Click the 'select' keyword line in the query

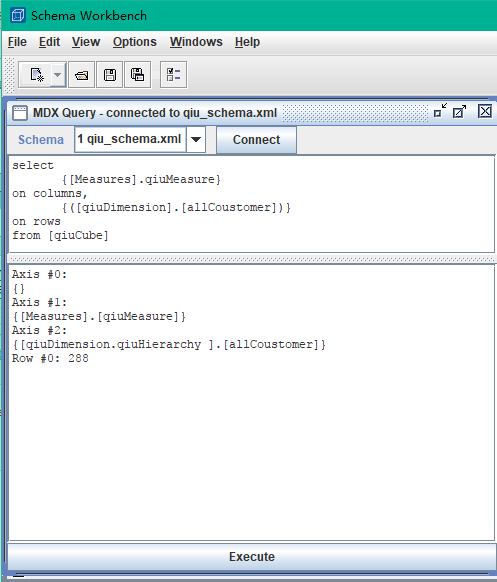pos(33,166)
